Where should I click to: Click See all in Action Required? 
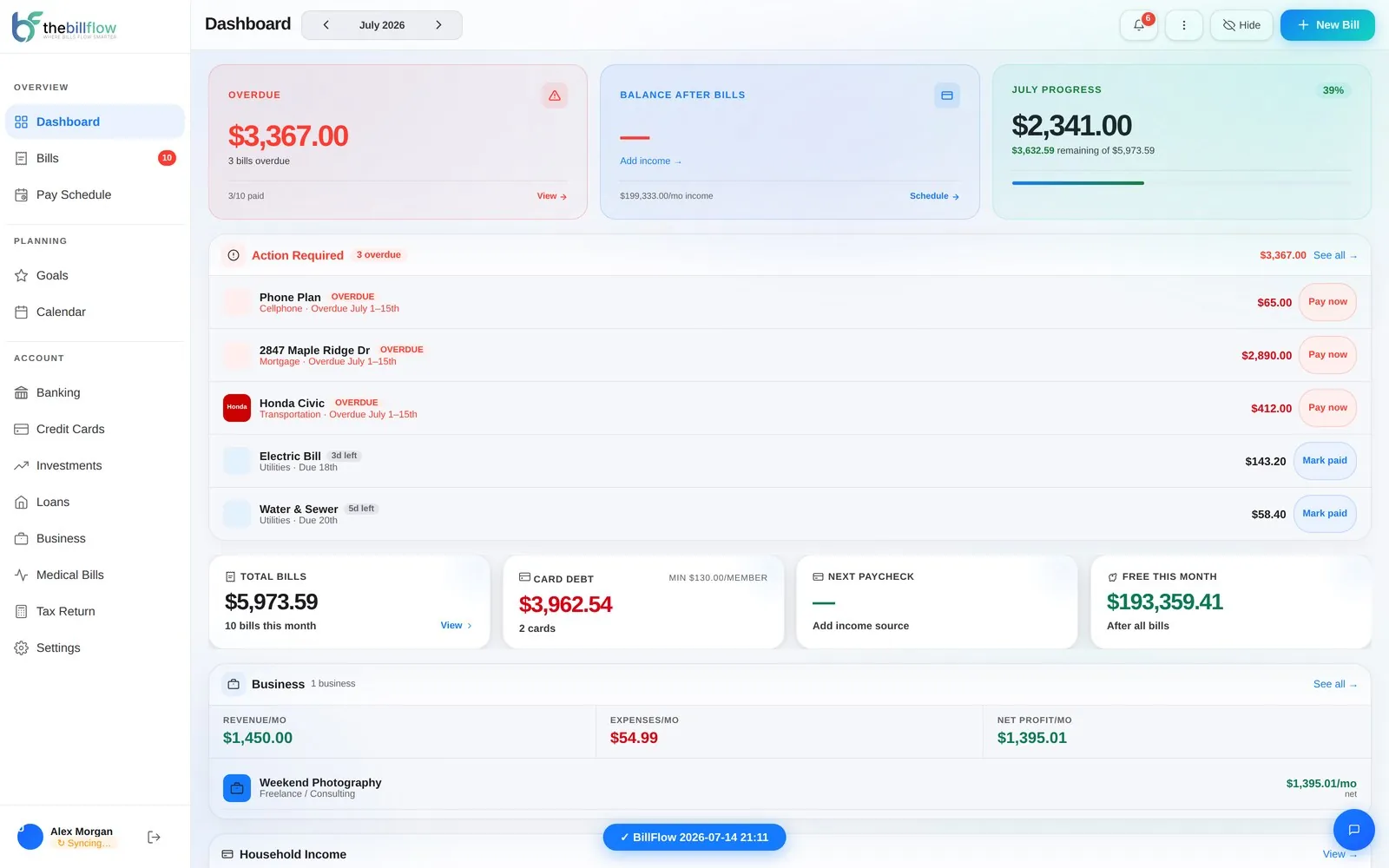[1335, 255]
